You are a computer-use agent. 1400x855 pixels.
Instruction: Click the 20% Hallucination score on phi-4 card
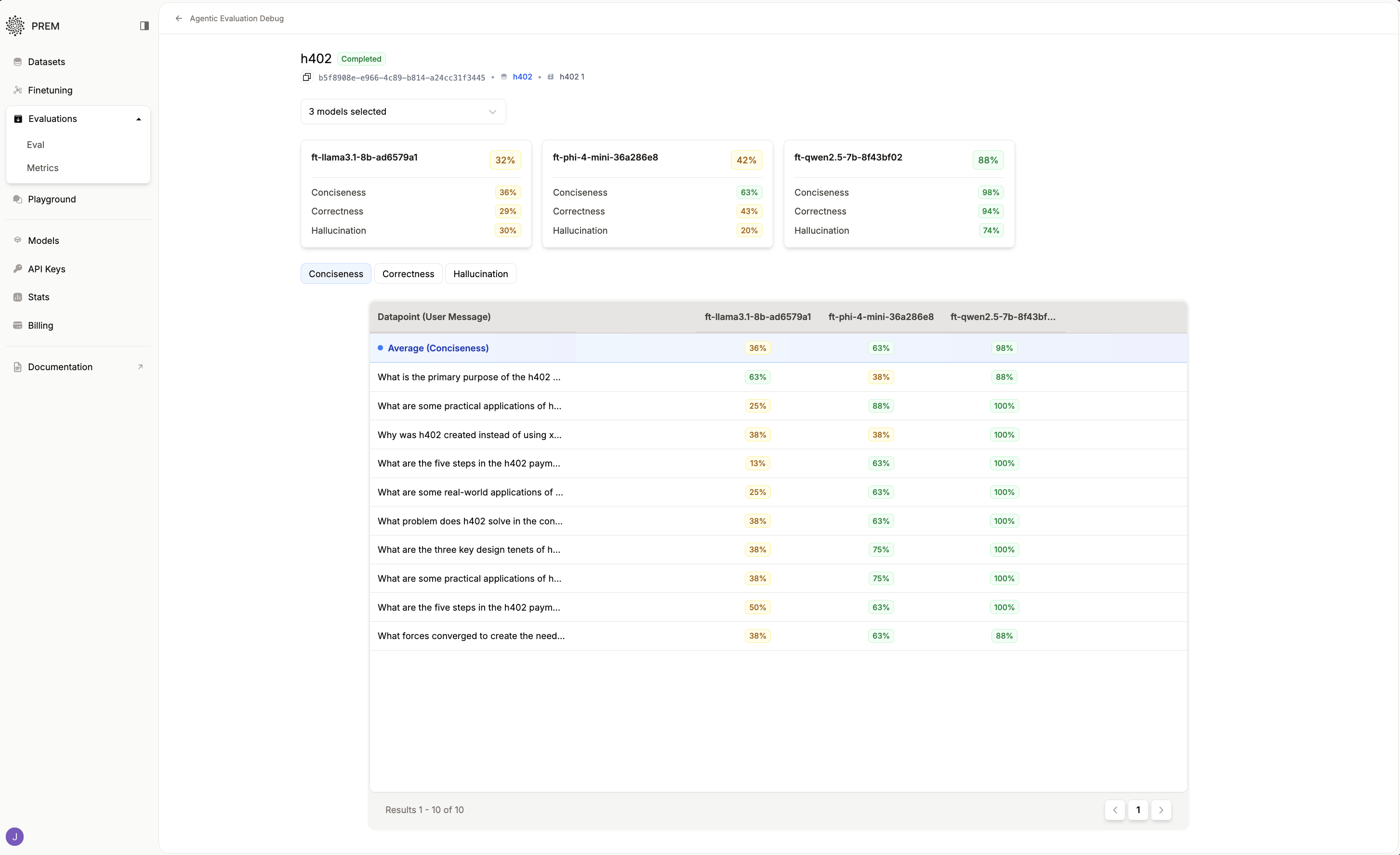(x=749, y=230)
